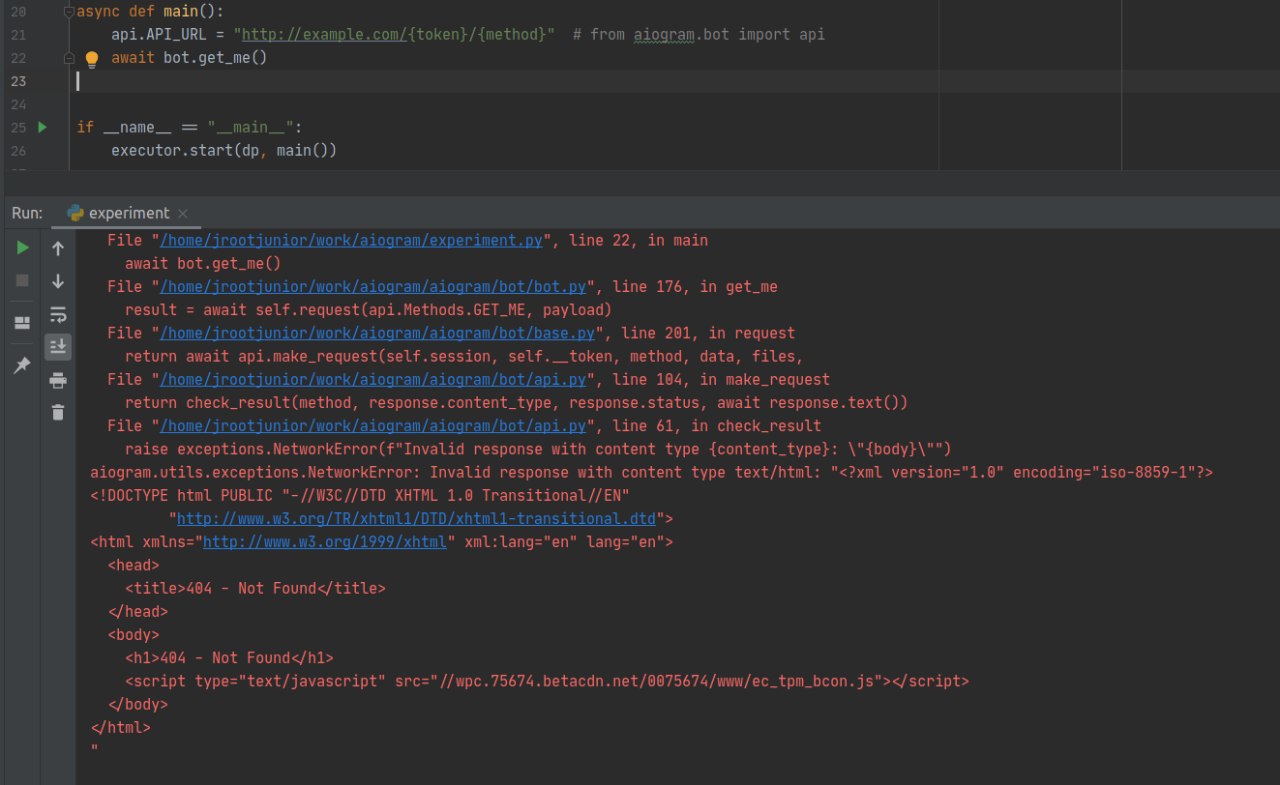
Task: Open the experiment.py traceback link
Action: 352,241
